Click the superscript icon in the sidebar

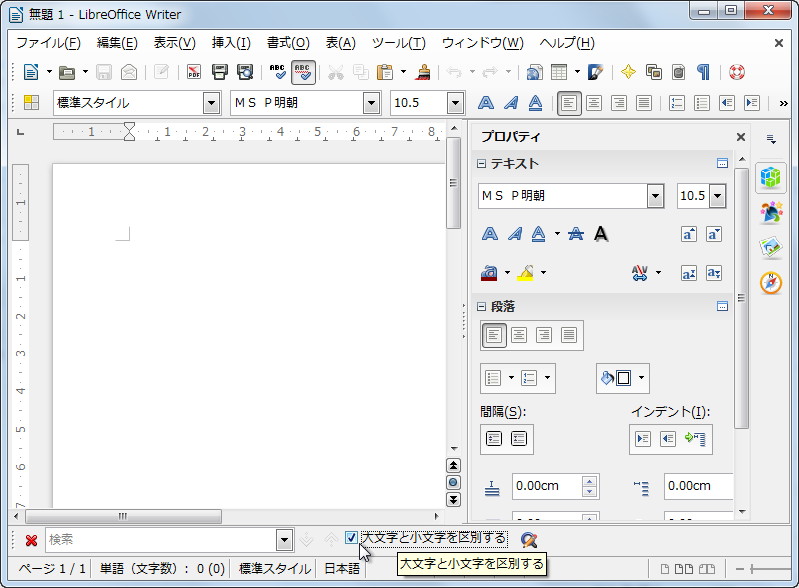(688, 274)
